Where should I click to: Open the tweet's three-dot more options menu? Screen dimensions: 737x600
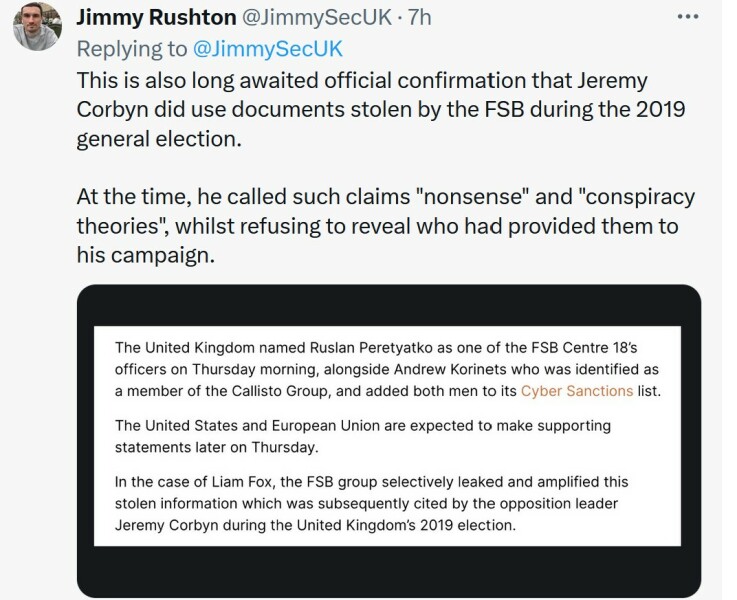pyautogui.click(x=691, y=17)
